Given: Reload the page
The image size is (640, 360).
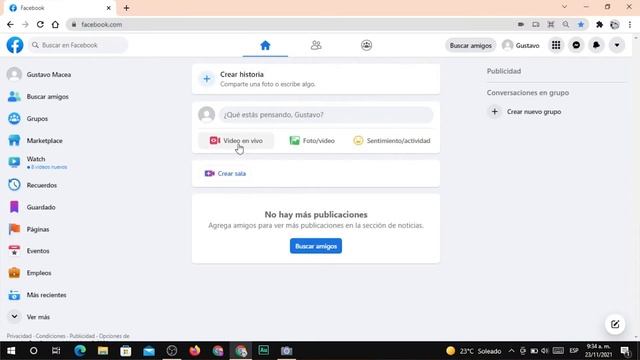Looking at the screenshot, I should point(40,24).
